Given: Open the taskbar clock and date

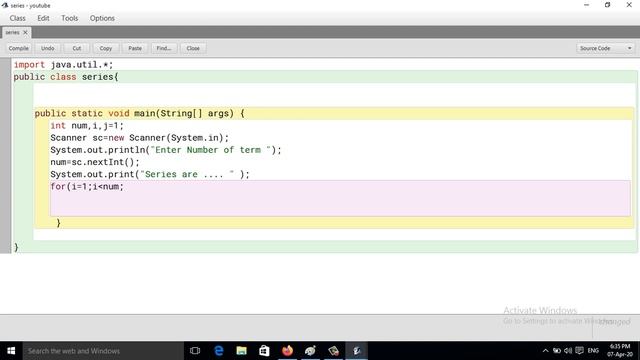Looking at the screenshot, I should click(x=620, y=351).
